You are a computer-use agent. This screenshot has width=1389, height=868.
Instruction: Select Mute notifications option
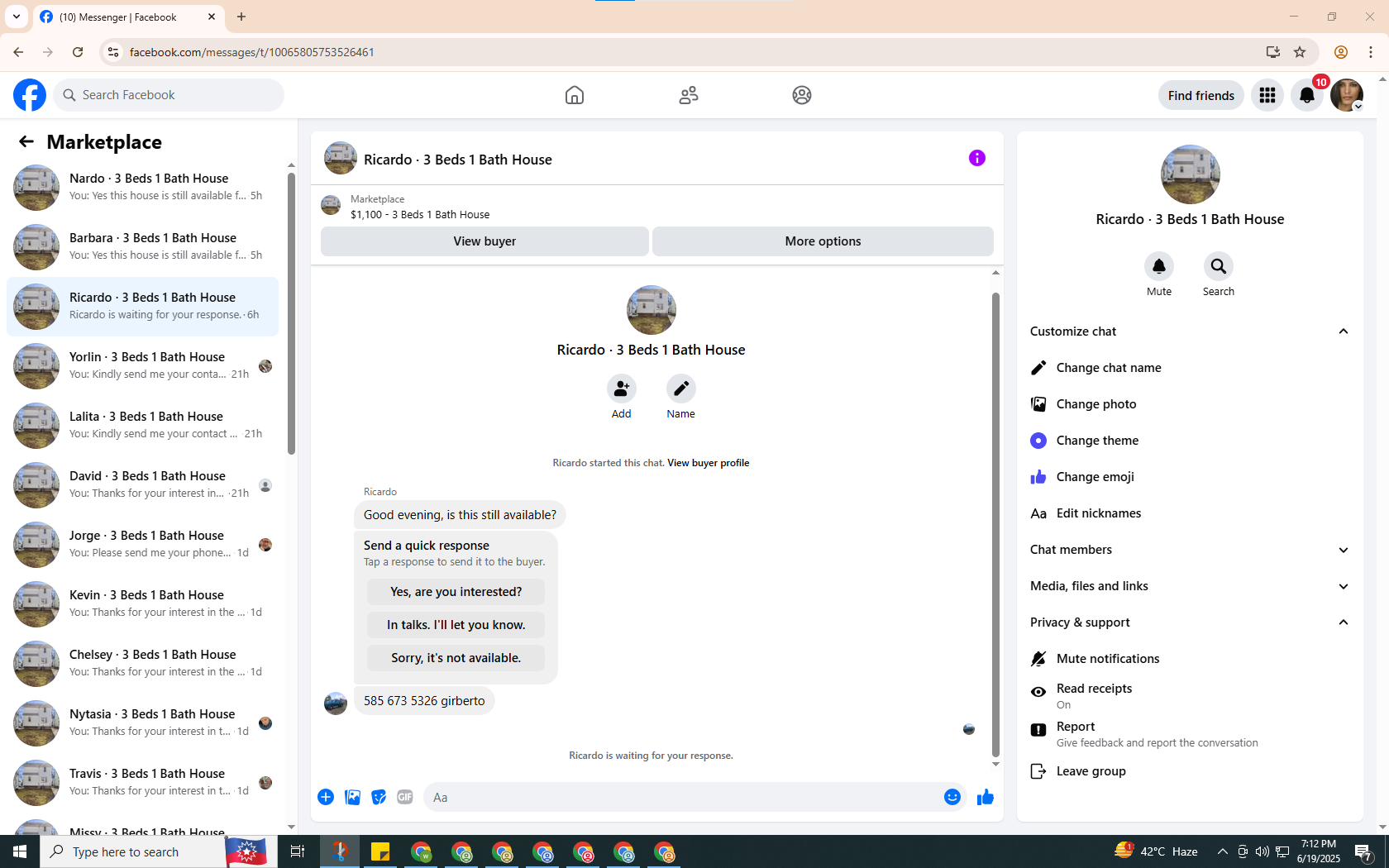tap(1190, 659)
